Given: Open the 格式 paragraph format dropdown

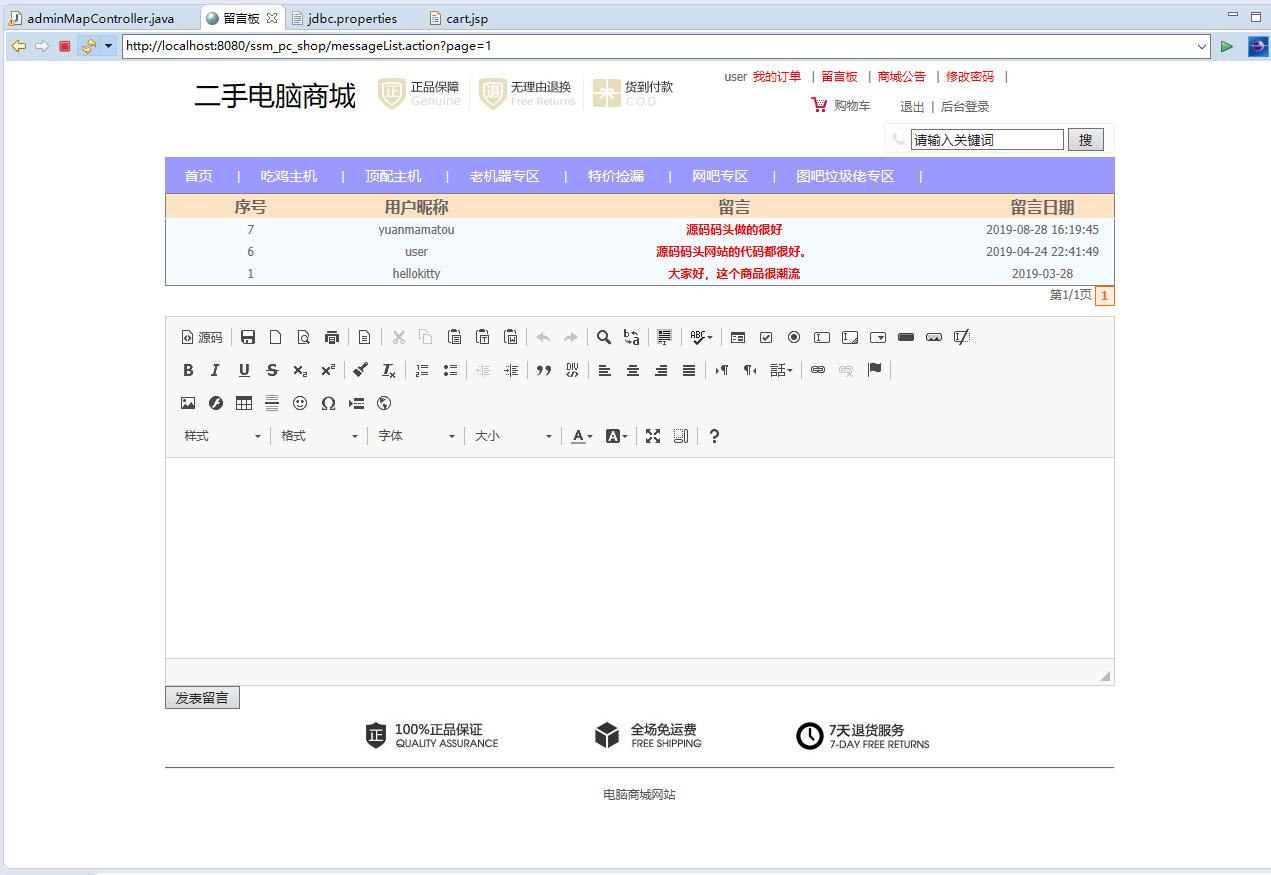Looking at the screenshot, I should [x=320, y=436].
